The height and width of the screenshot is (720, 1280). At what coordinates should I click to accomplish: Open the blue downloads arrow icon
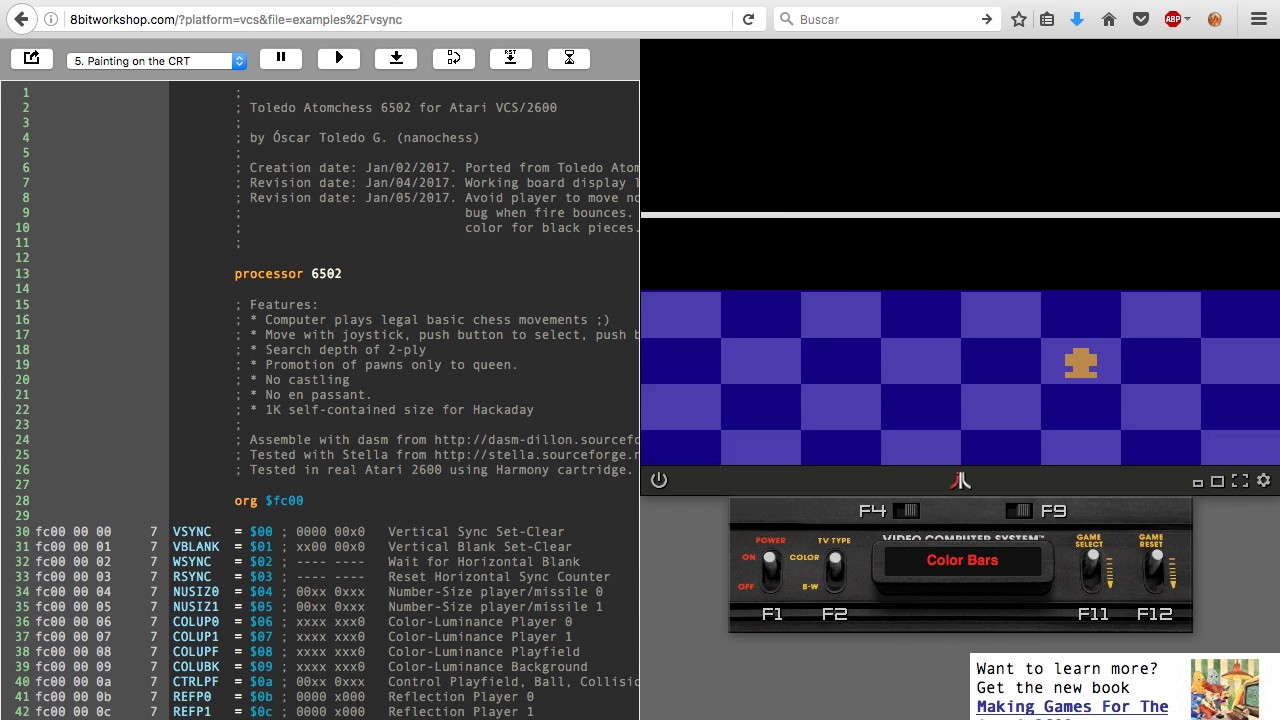tap(1077, 19)
